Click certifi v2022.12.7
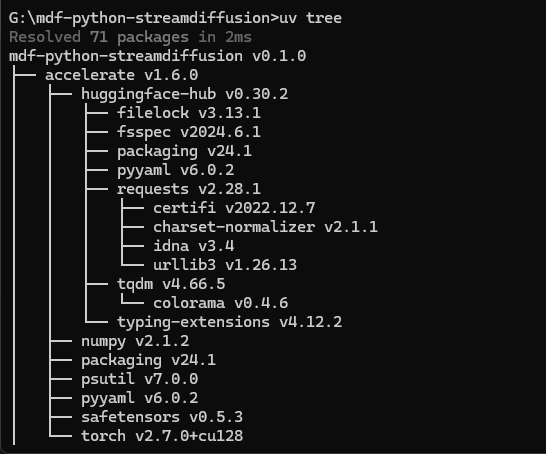Viewport: 546px width, 454px height. point(234,208)
